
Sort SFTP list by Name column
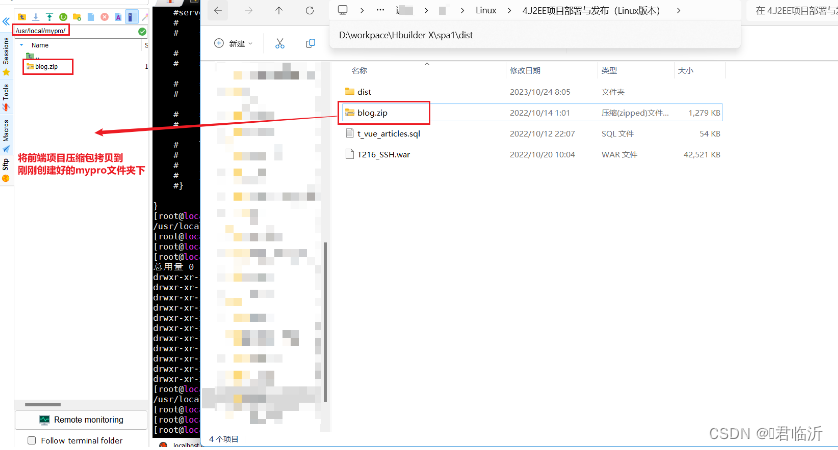tap(40, 45)
